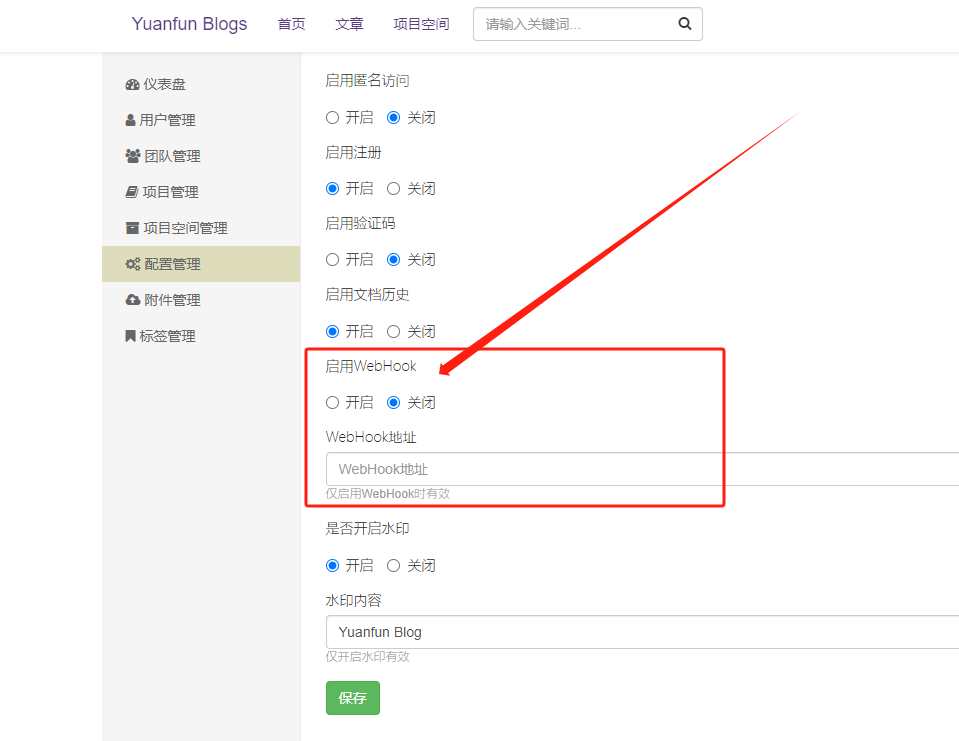Viewport: 959px width, 741px height.
Task: Click the dashboard icon beside 仪表盘
Action: point(132,85)
